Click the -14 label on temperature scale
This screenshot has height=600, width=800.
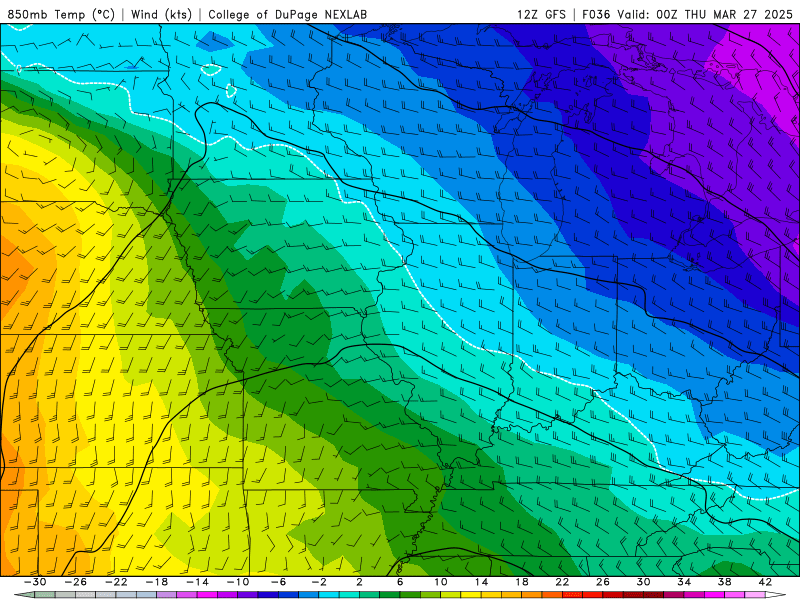[197, 582]
